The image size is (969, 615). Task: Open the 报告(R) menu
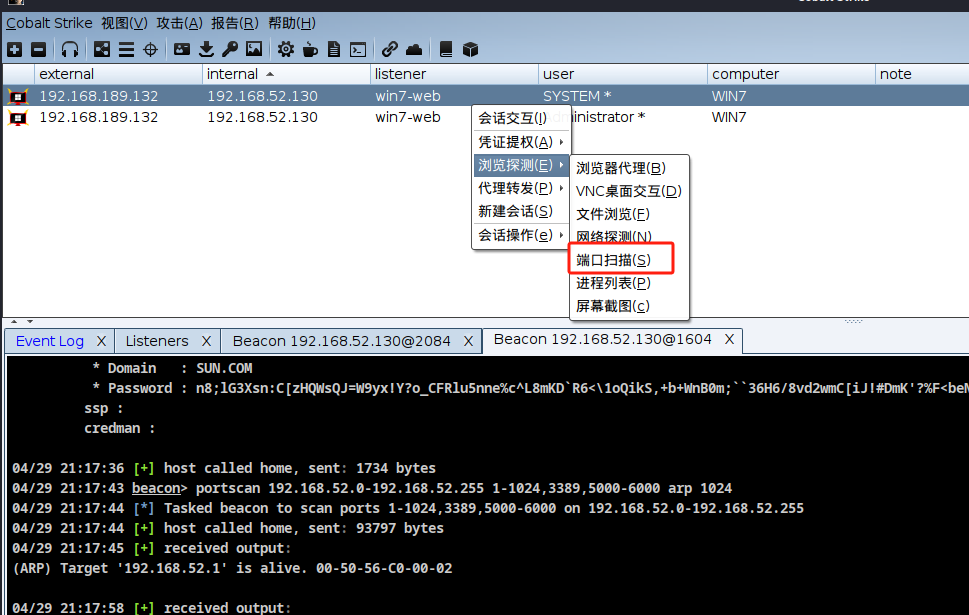pos(234,23)
